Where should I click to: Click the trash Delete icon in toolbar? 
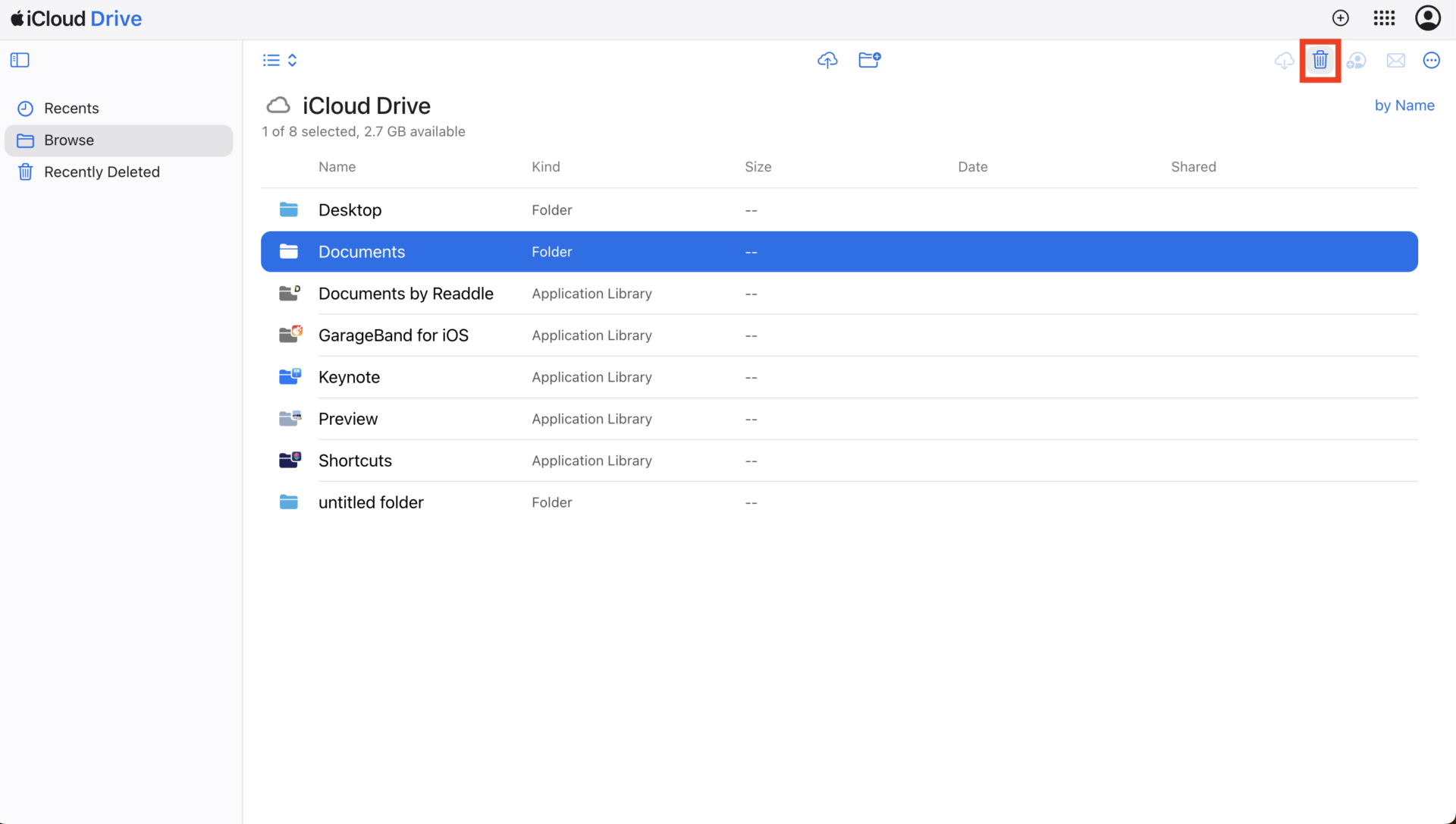point(1319,60)
